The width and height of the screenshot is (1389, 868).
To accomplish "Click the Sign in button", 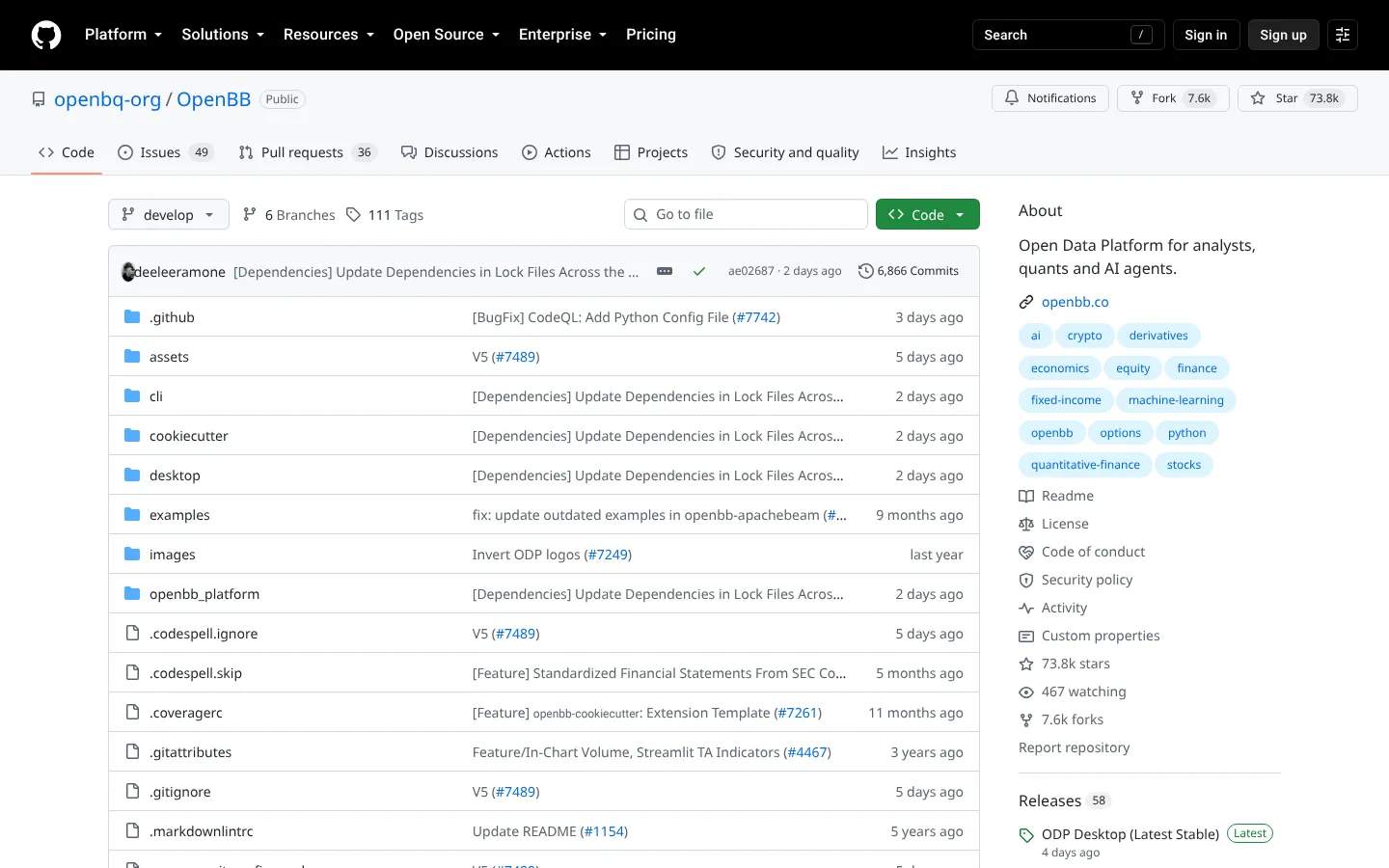I will click(1206, 35).
